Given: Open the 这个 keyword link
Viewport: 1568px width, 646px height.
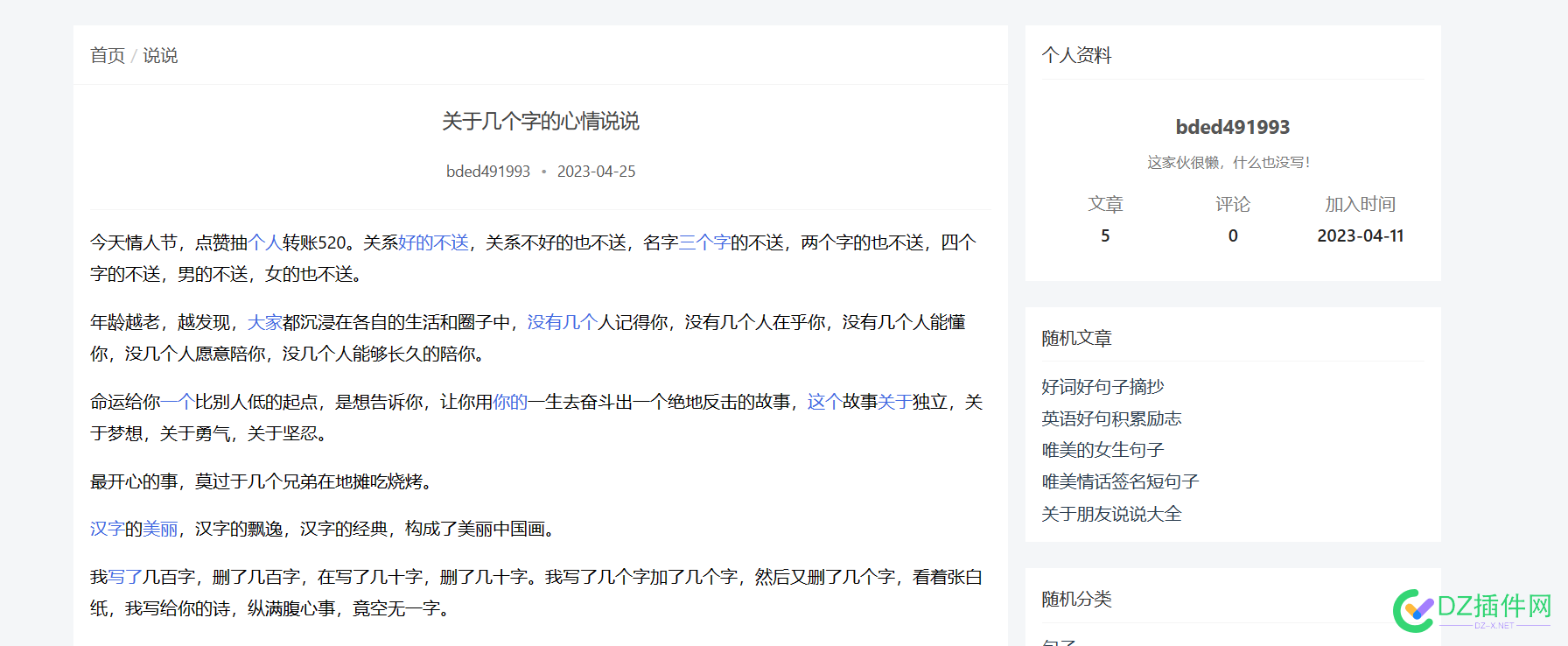Looking at the screenshot, I should coord(825,402).
